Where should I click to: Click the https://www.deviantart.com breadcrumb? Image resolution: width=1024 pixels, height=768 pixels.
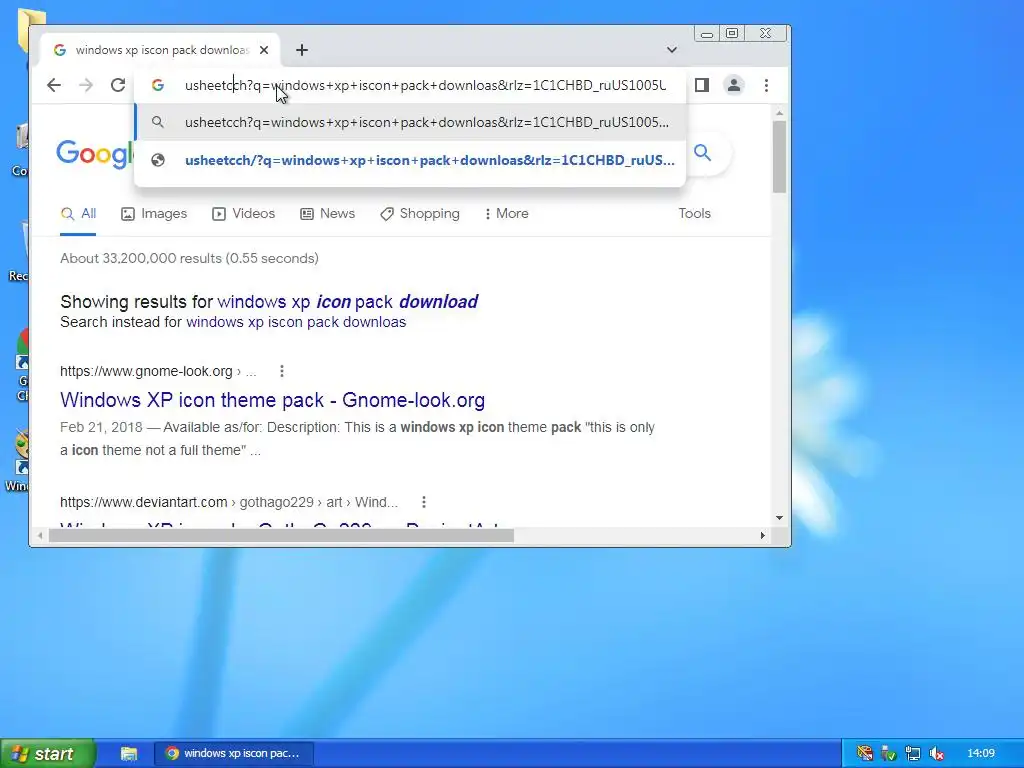coord(144,502)
